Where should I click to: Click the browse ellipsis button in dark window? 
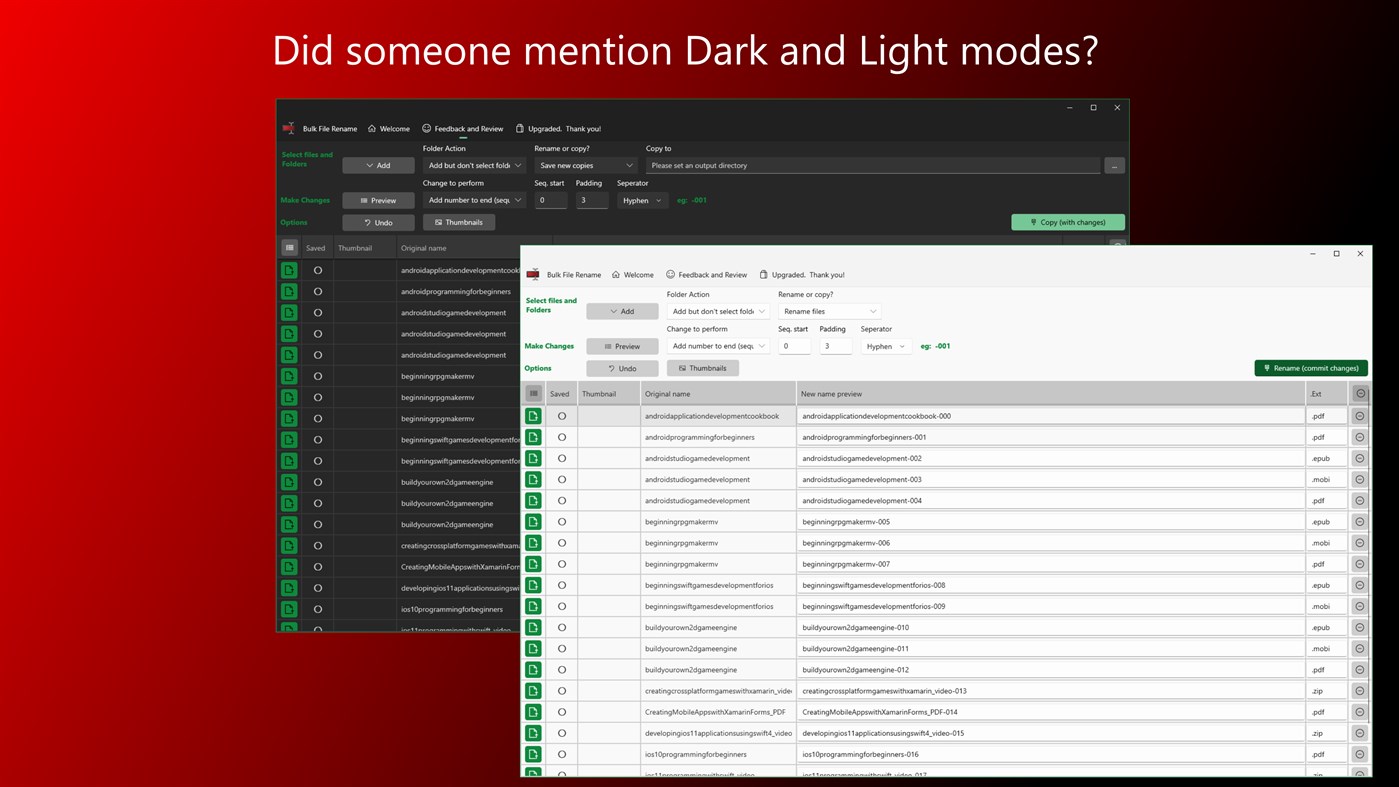(1114, 165)
